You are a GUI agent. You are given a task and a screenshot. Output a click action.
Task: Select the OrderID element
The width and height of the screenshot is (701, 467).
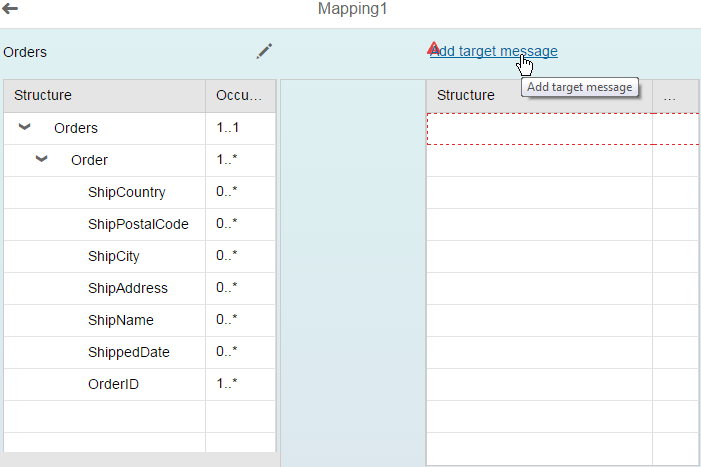[x=113, y=384]
